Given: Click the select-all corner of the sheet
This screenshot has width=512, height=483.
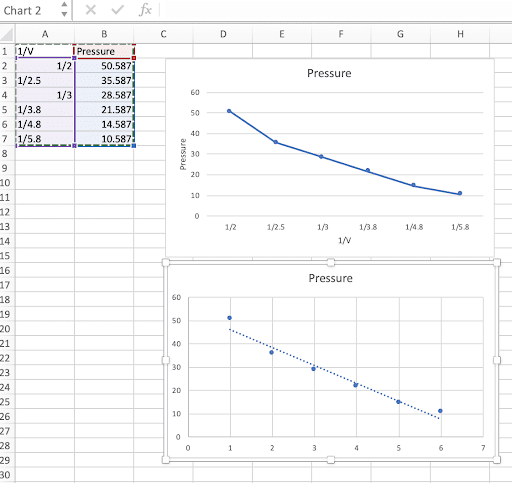Looking at the screenshot, I should (7, 34).
